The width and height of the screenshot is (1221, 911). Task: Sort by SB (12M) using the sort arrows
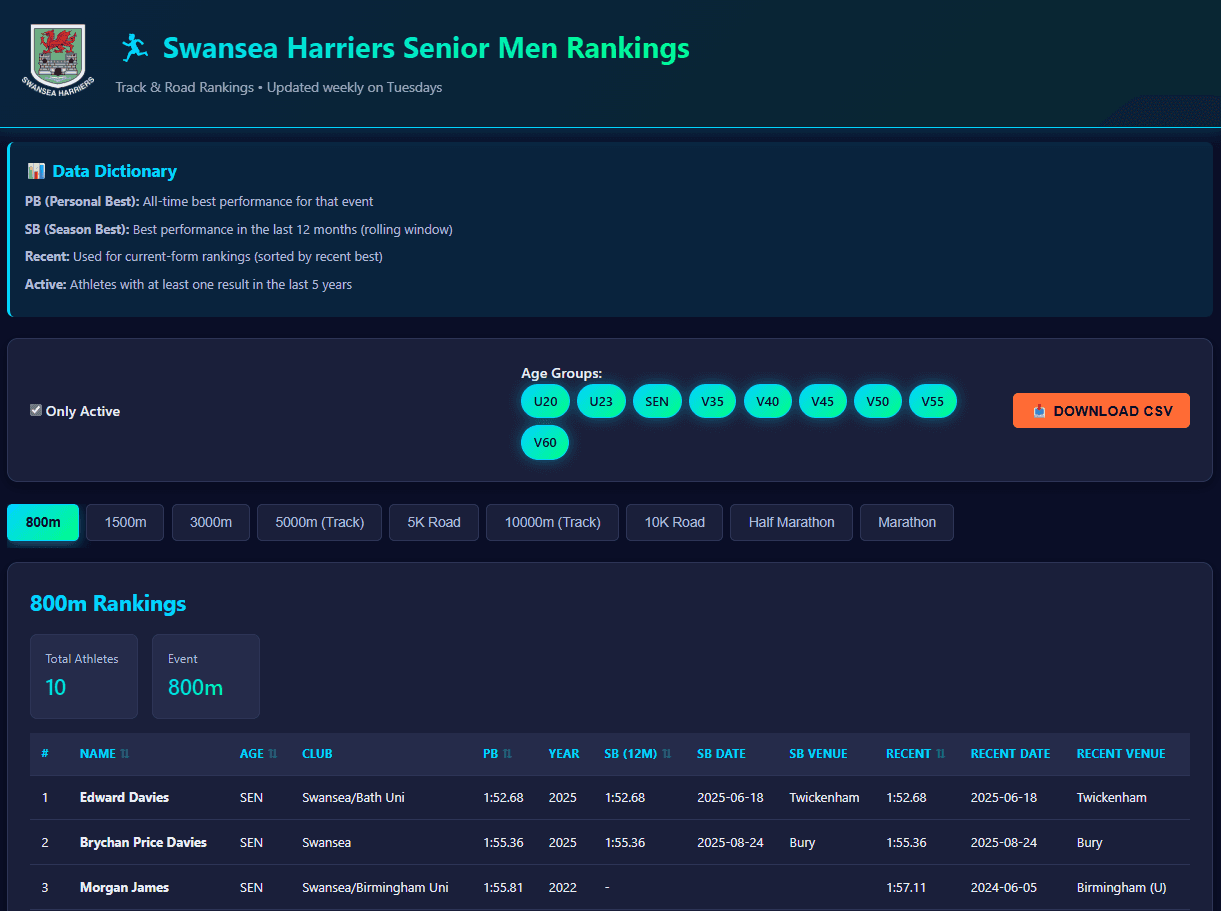click(x=667, y=754)
